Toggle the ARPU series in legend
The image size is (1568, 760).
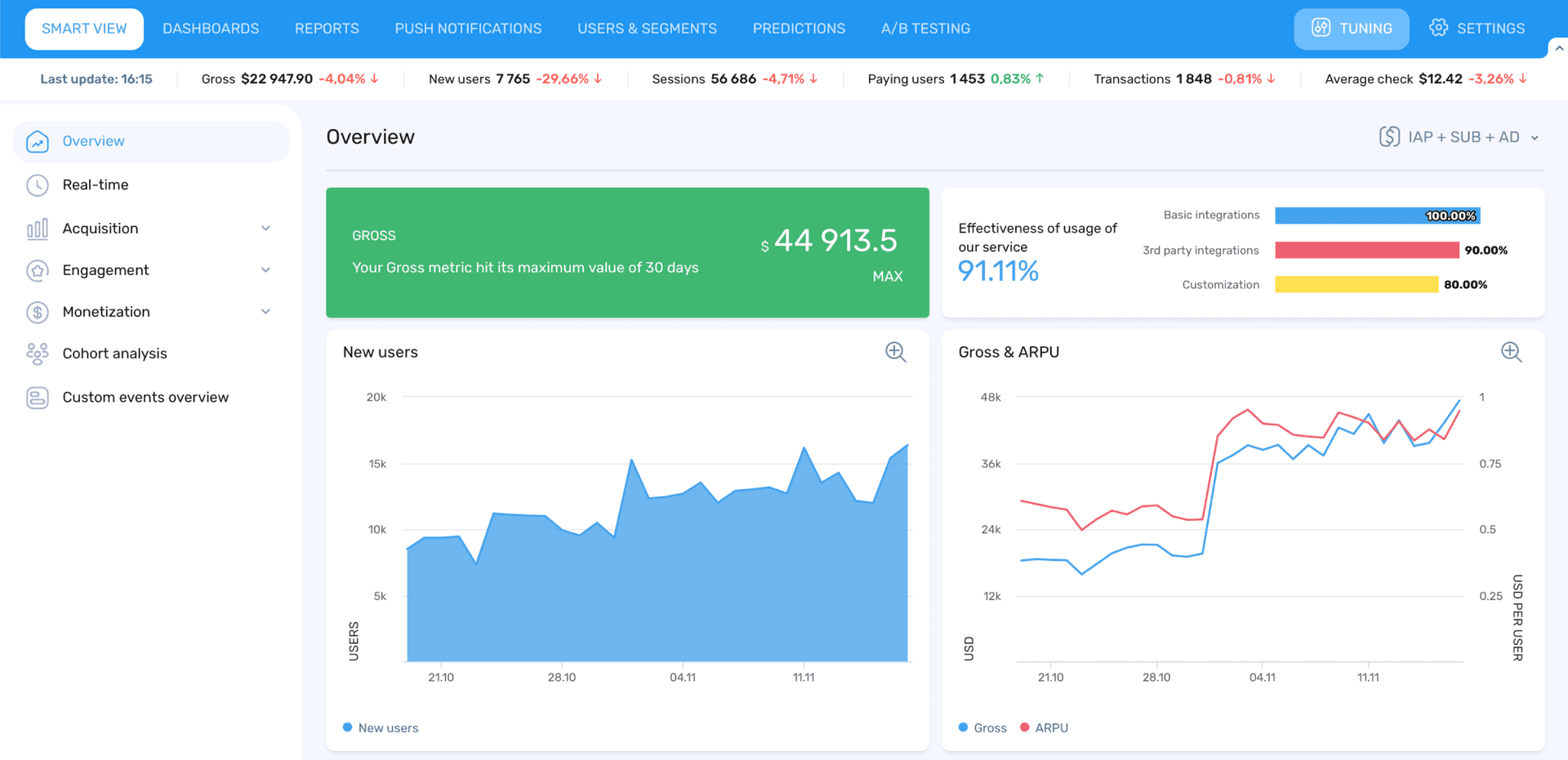[1044, 727]
